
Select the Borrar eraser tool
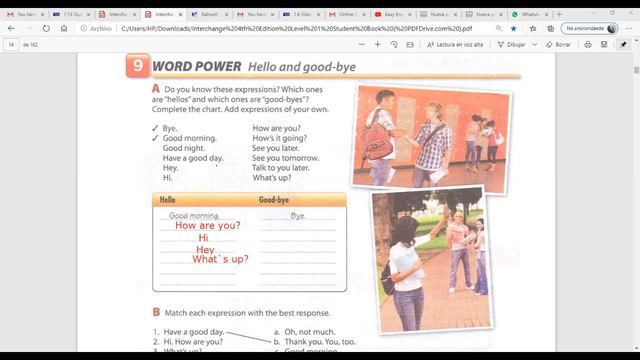[558, 44]
